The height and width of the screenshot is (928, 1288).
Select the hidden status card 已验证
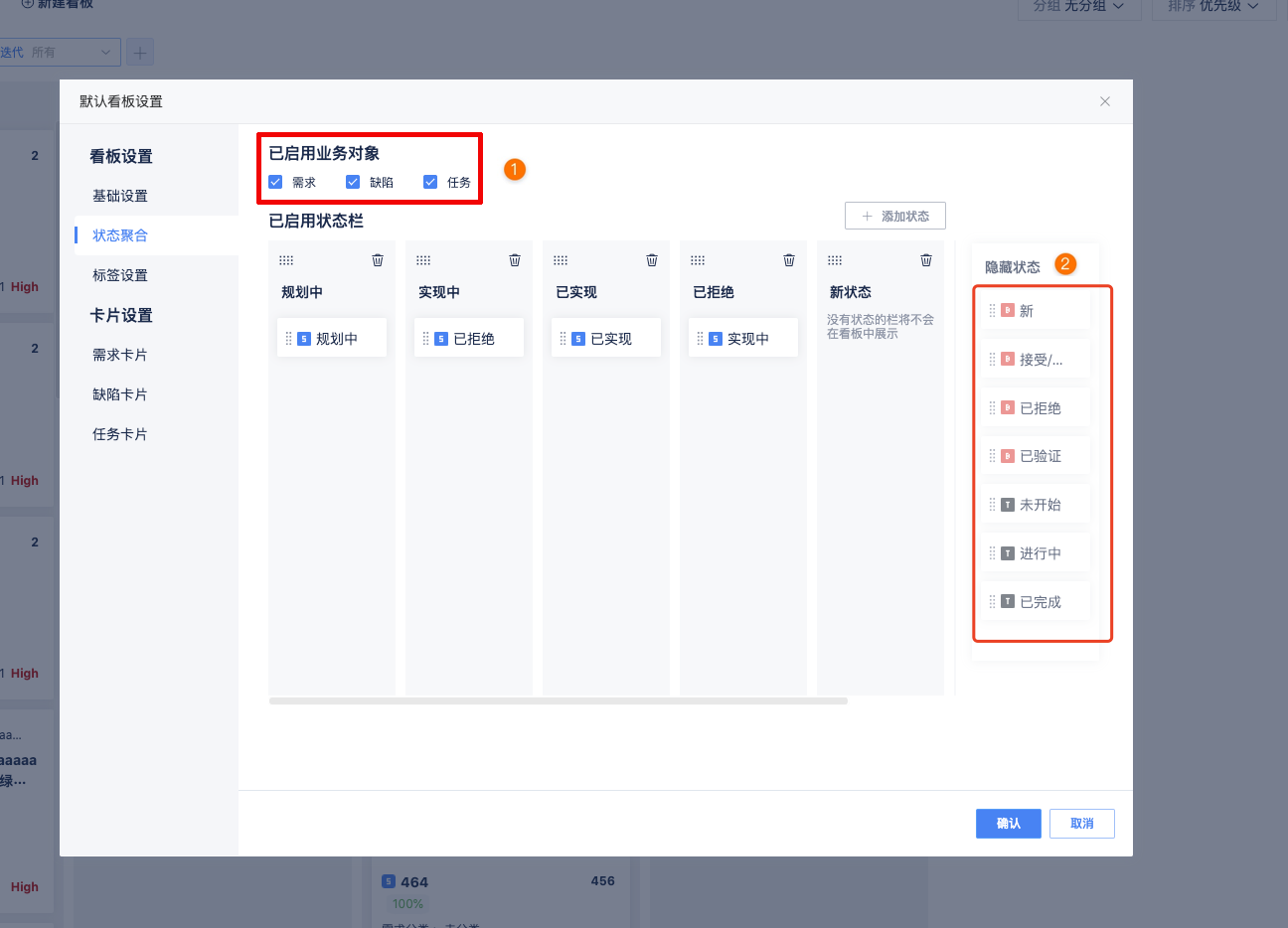1037,456
